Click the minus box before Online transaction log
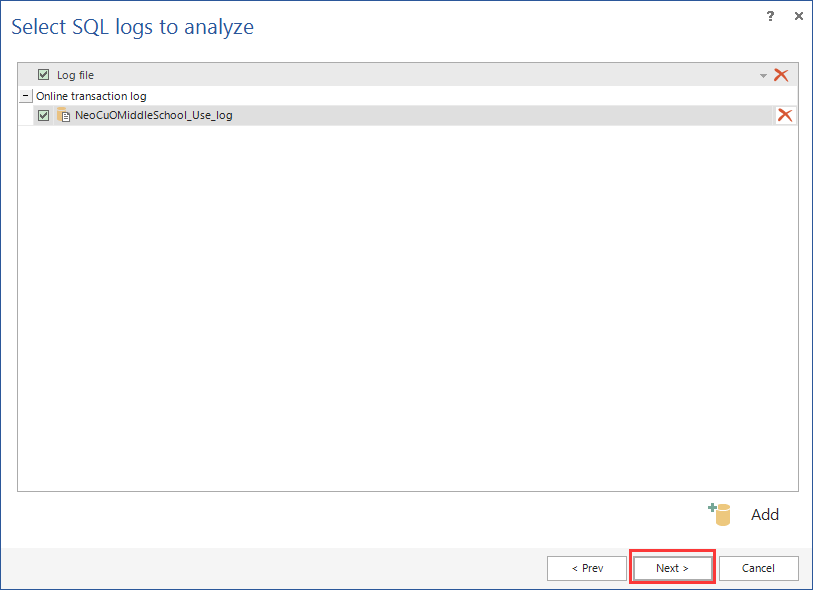813x590 pixels. [x=25, y=95]
